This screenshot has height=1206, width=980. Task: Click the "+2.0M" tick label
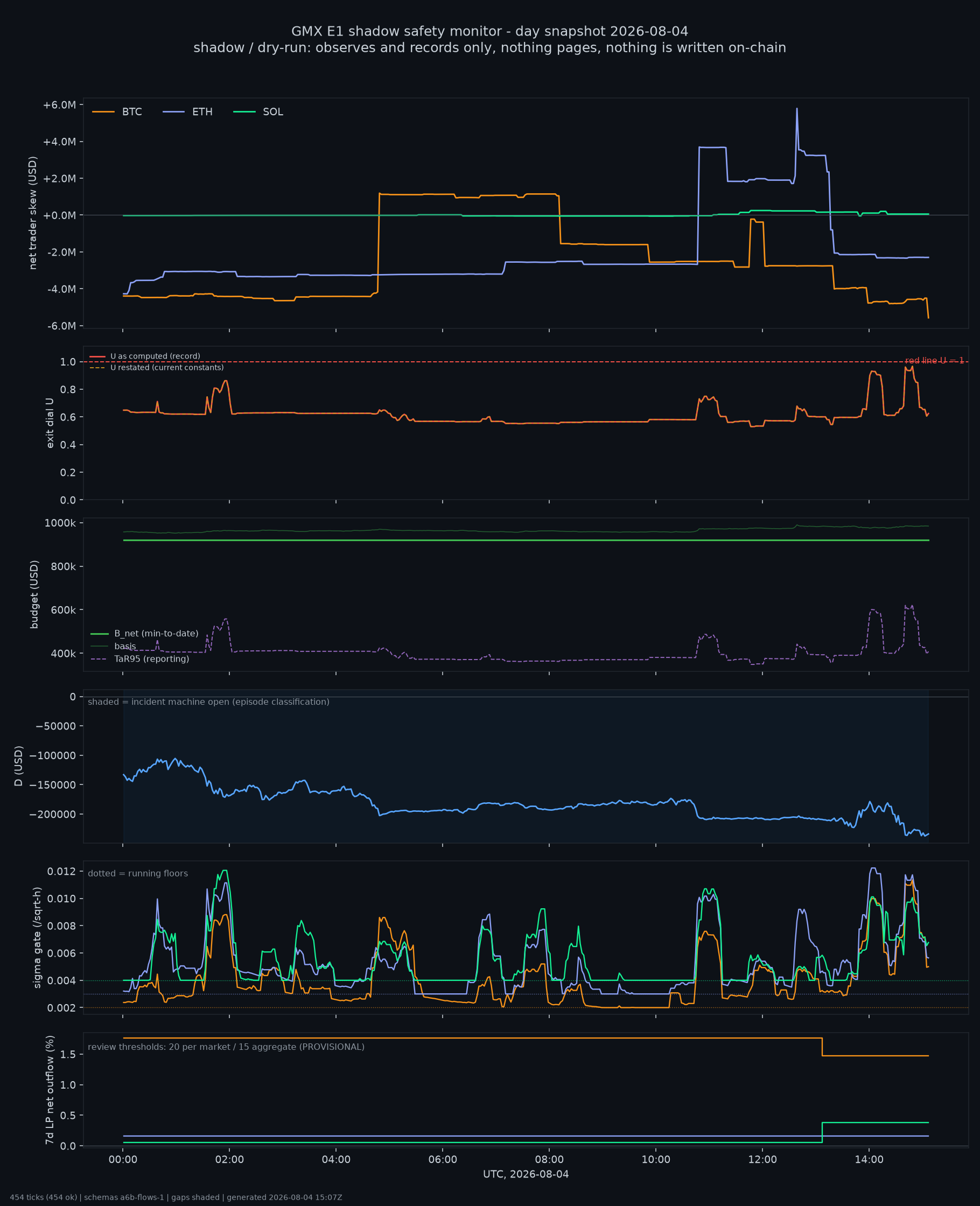[x=59, y=179]
